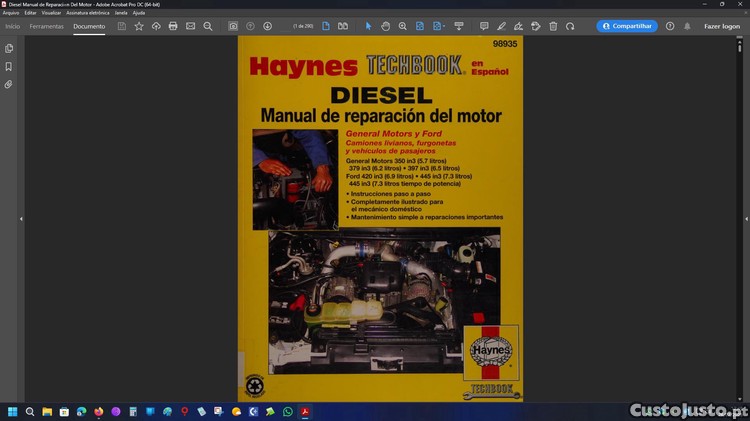Select the Hand pan tool
750x421 pixels.
point(385,26)
